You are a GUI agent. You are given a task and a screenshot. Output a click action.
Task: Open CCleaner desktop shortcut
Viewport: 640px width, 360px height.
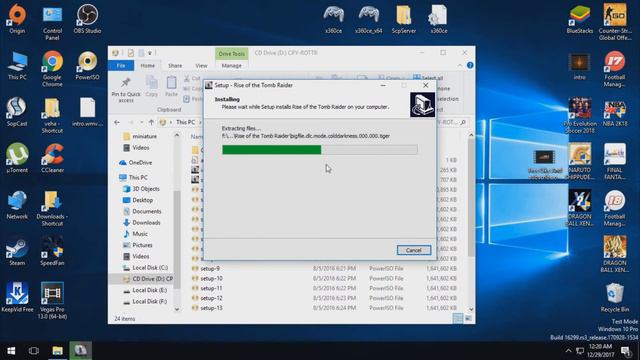coord(52,158)
